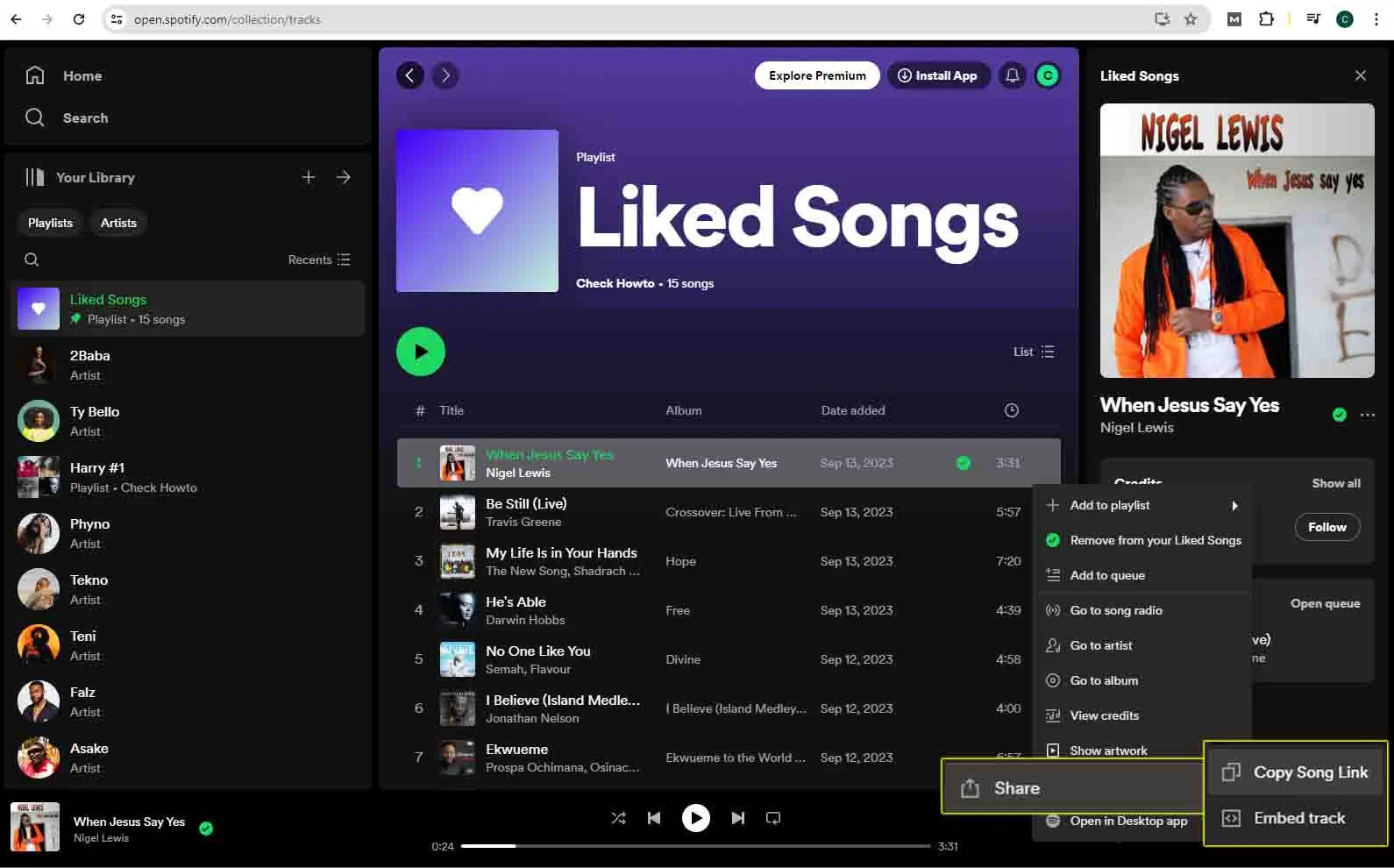This screenshot has height=868, width=1394.
Task: Select Remove from your Liked Songs
Action: pos(1143,540)
